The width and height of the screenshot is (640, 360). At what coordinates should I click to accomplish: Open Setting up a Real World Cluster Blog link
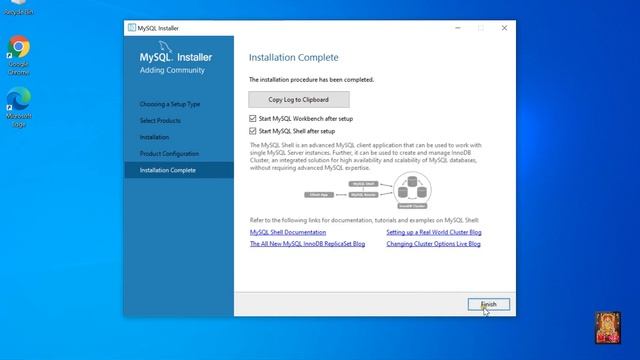tap(434, 232)
